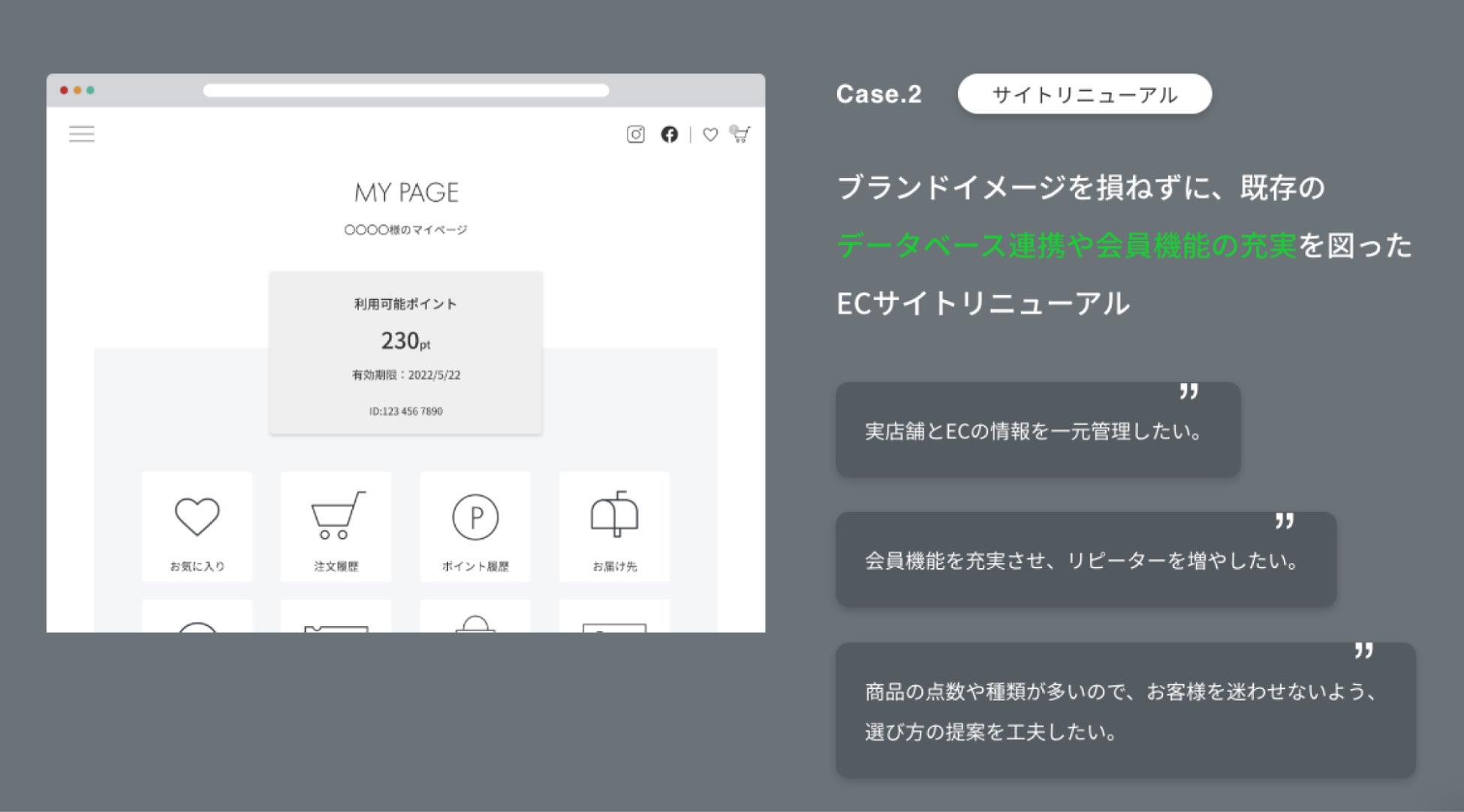Click the Facebook icon

(669, 134)
